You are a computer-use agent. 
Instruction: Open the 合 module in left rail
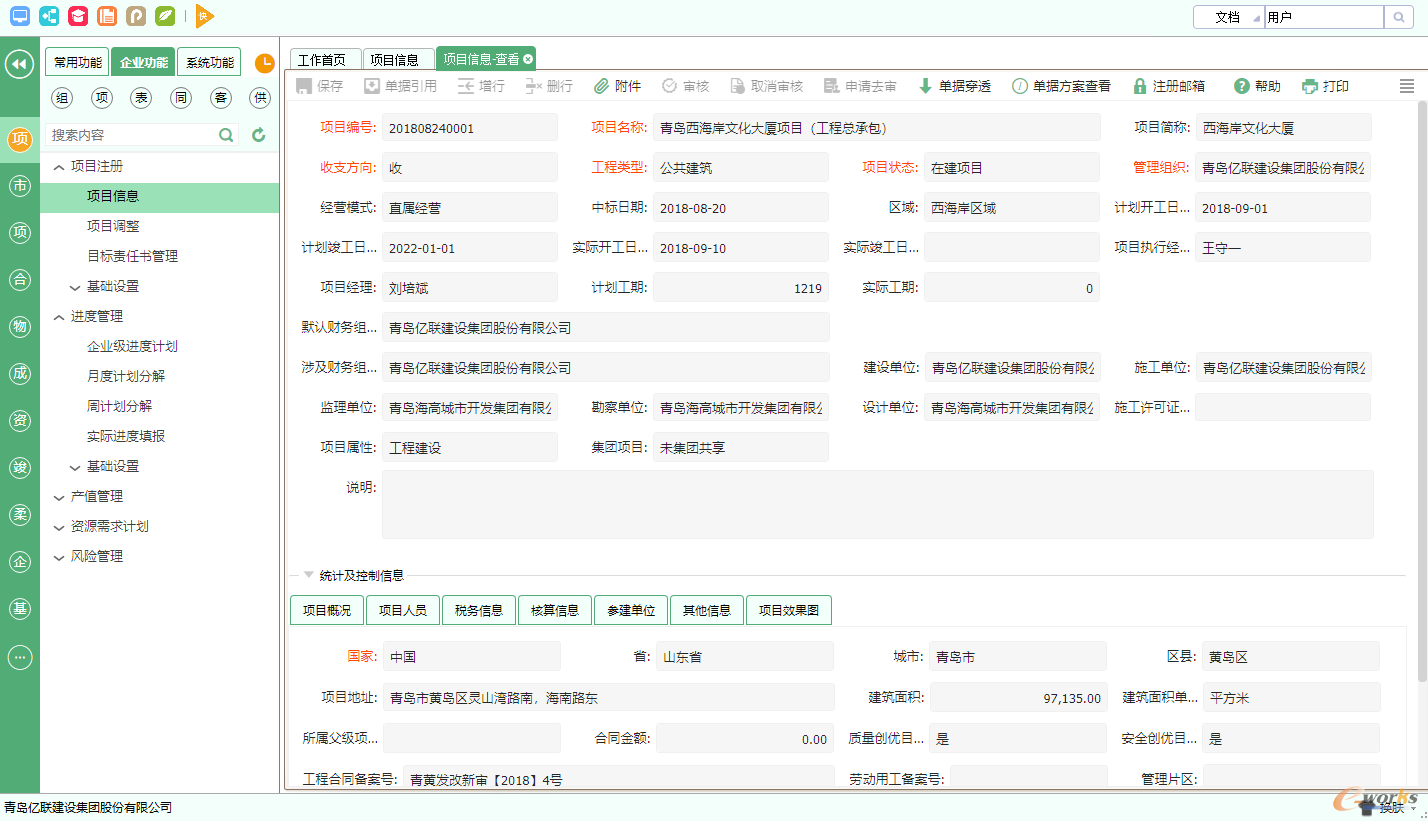[19, 280]
